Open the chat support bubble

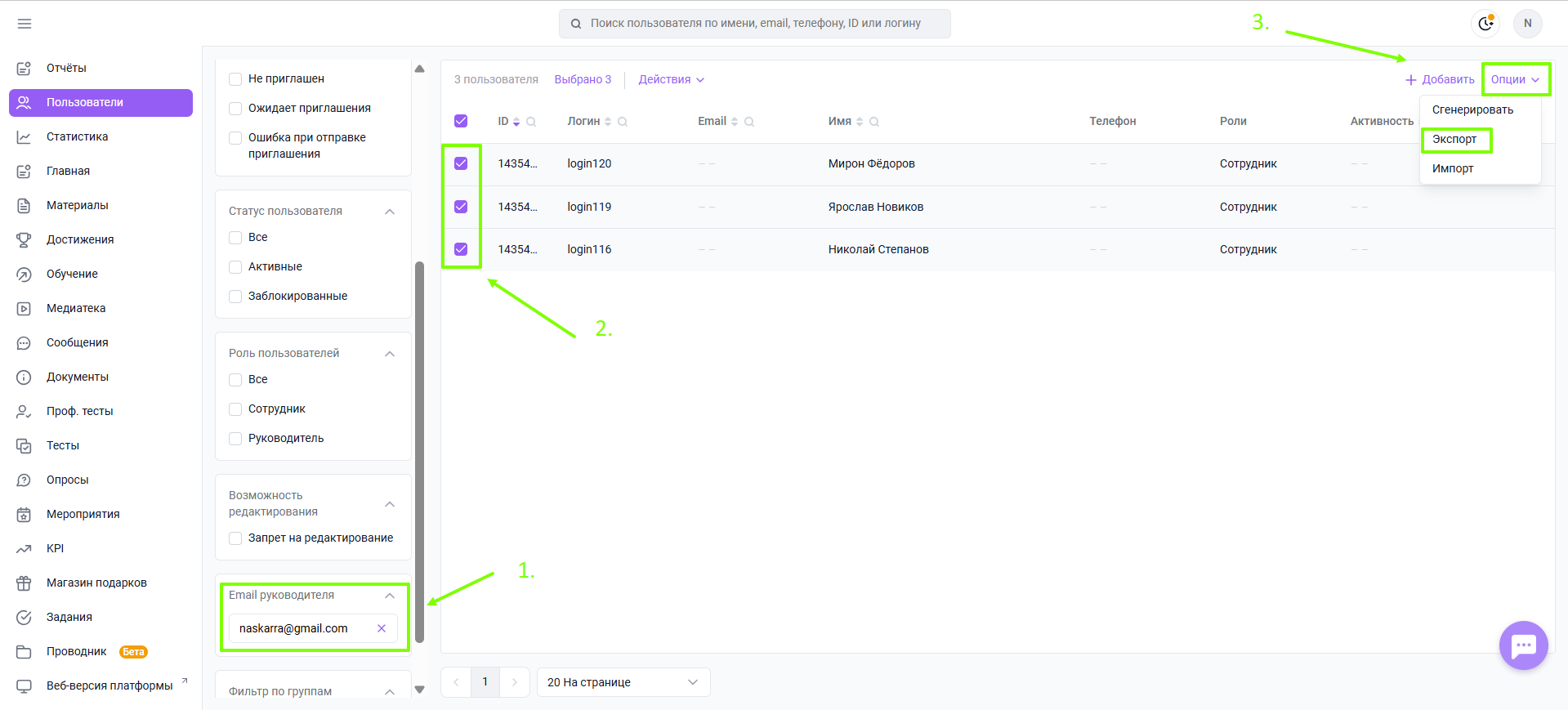click(x=1523, y=645)
